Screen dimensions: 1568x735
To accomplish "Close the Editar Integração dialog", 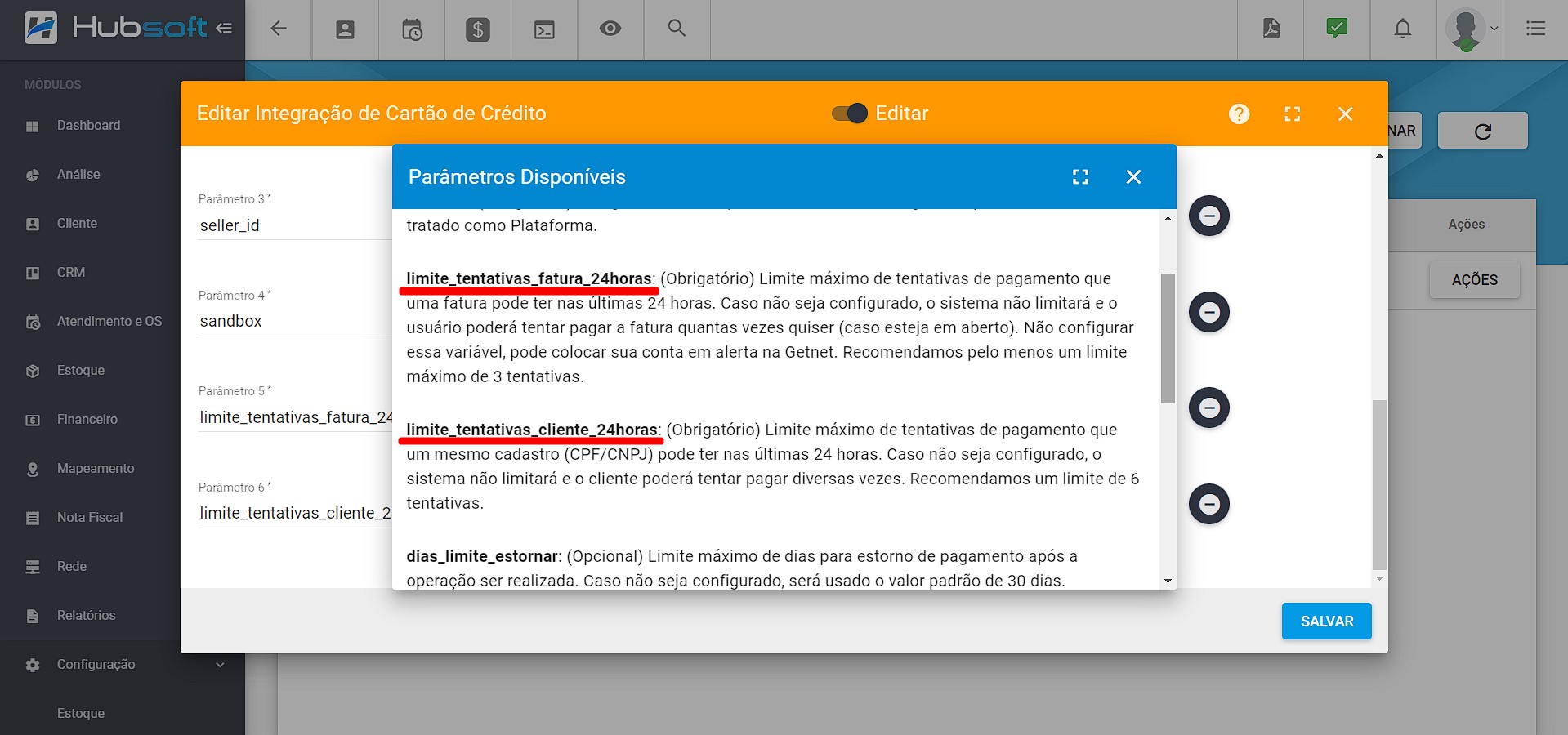I will [1346, 114].
